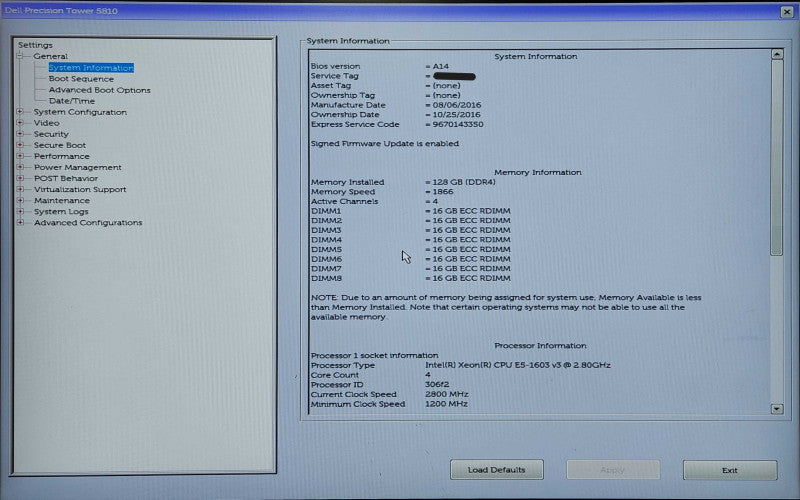Click the Current Clock Speed 2800 MHz
Image resolution: width=800 pixels, height=500 pixels.
(x=446, y=394)
